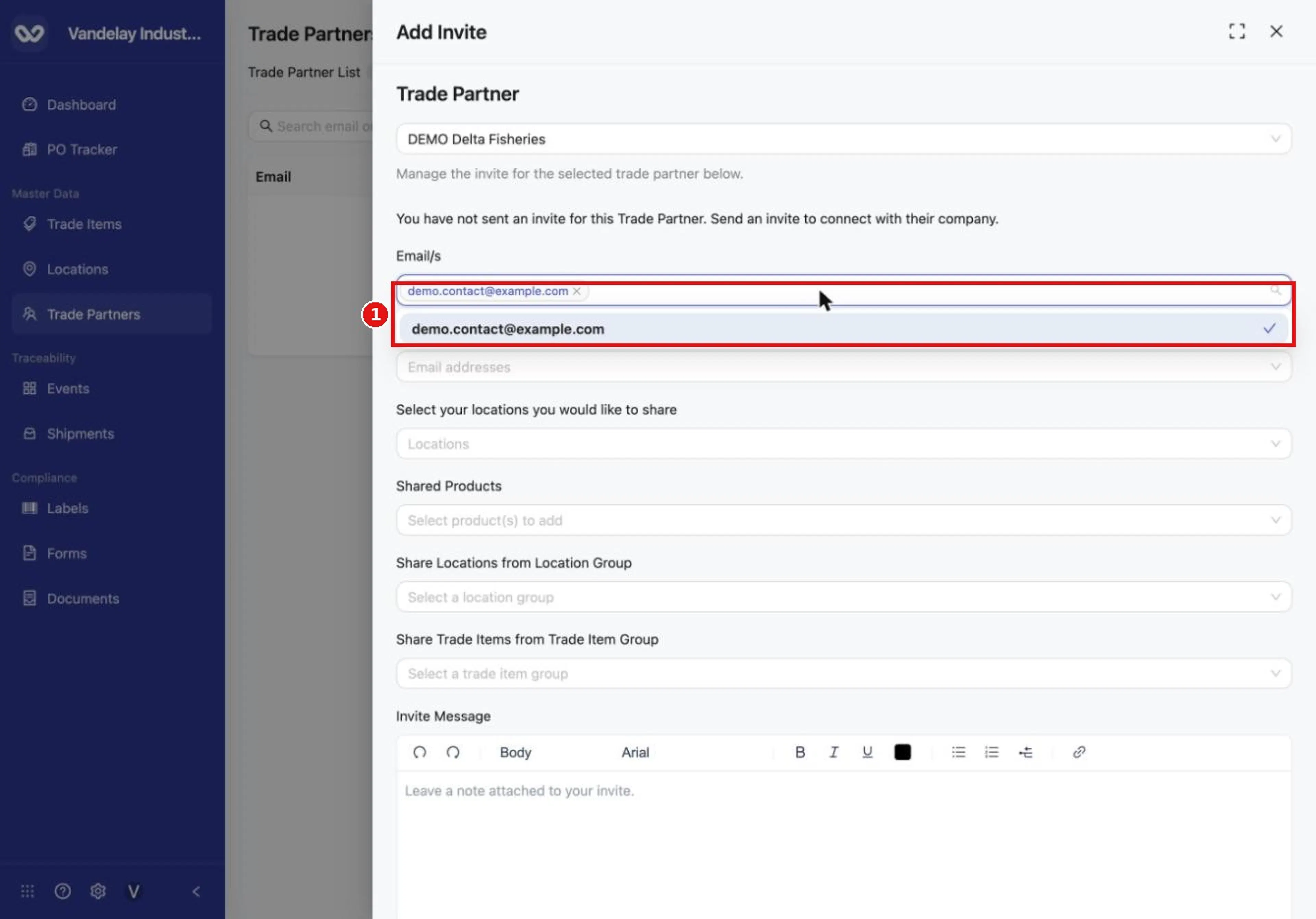Open the Select a location group dropdown
Screen dimensions: 1316x919
click(844, 597)
